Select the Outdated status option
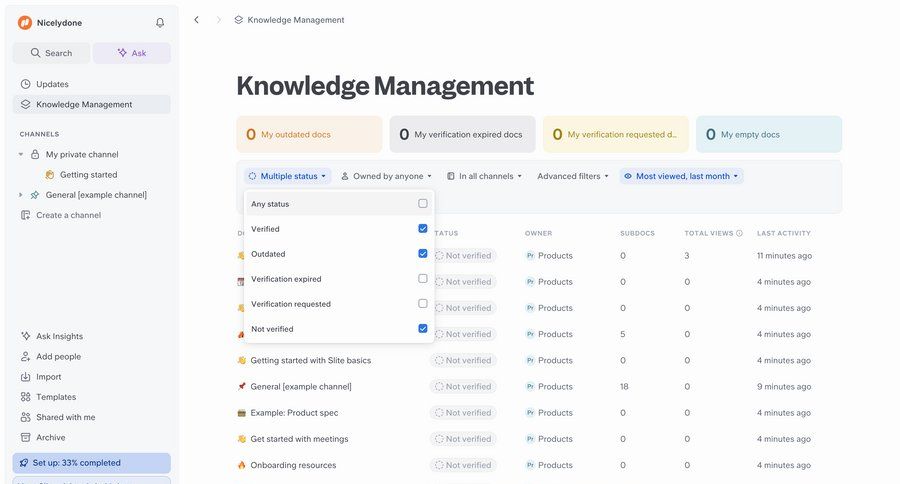Screen dimensions: 900x484 point(268,254)
